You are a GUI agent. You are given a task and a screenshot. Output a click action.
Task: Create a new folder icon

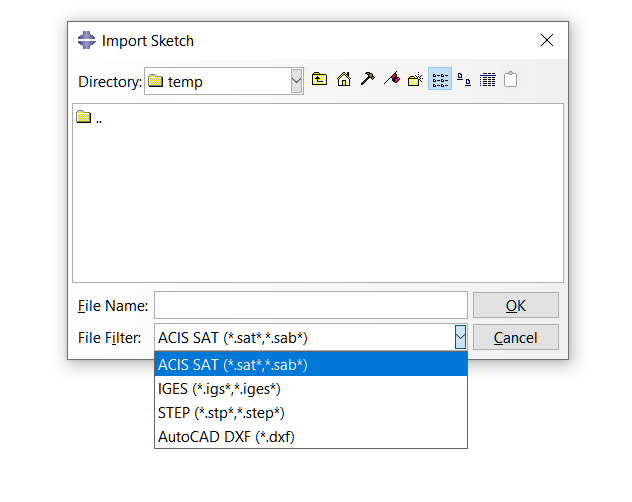[415, 79]
